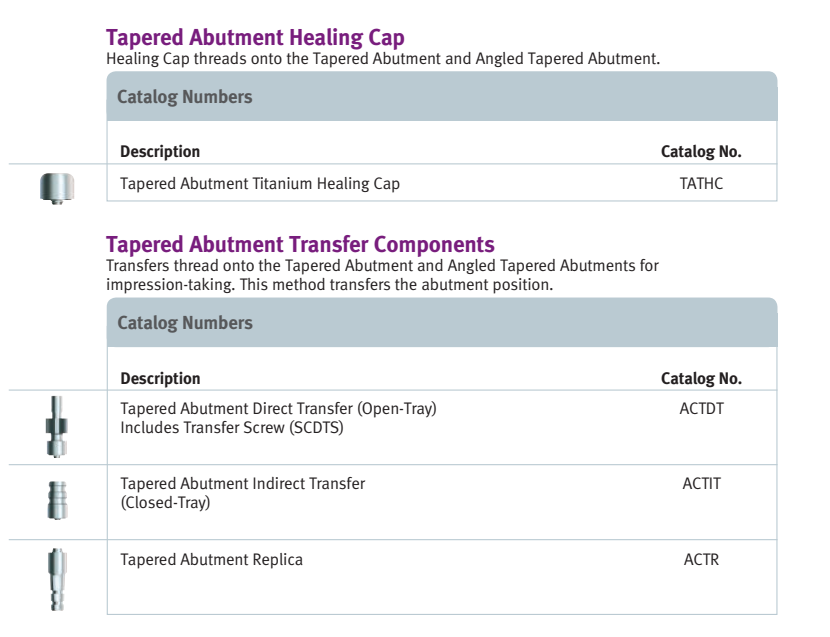The width and height of the screenshot is (830, 637).
Task: Click the Tapered Abutment Replica image
Action: 57,579
